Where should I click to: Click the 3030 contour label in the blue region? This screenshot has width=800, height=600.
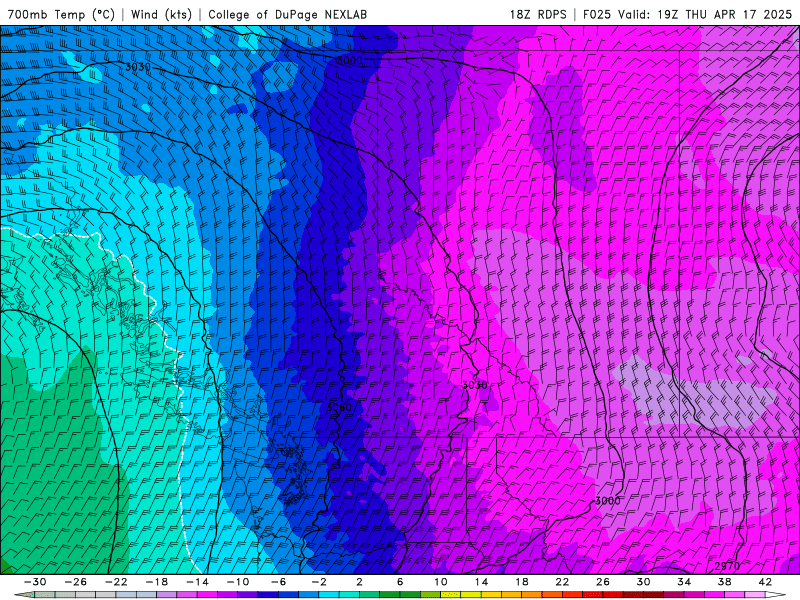(138, 67)
